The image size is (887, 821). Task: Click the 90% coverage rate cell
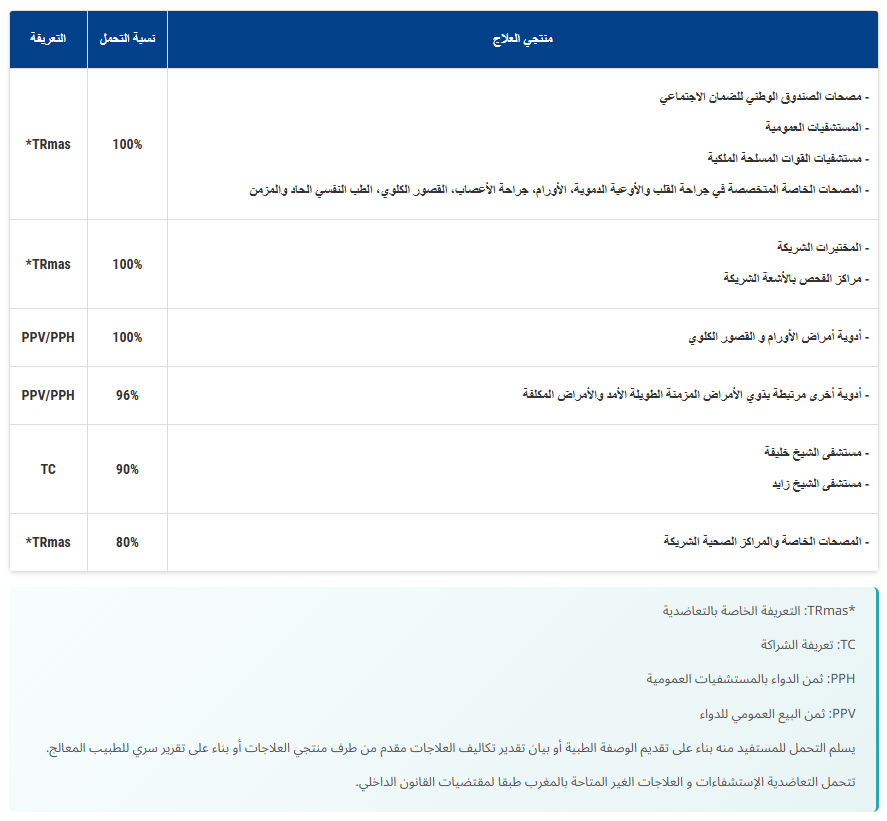pyautogui.click(x=127, y=469)
